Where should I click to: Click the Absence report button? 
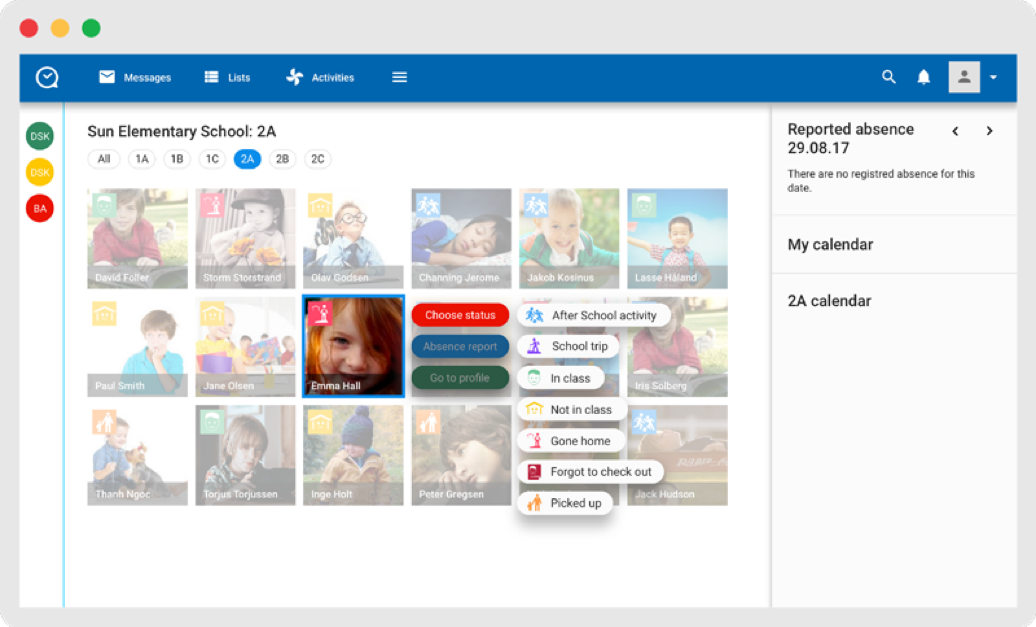(x=460, y=347)
